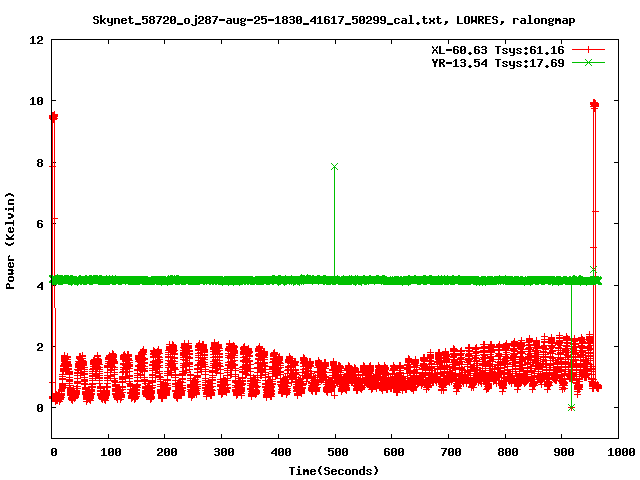This screenshot has height=480, width=640.
Task: Click the green spike peak near 500 seconds
Action: tap(334, 167)
